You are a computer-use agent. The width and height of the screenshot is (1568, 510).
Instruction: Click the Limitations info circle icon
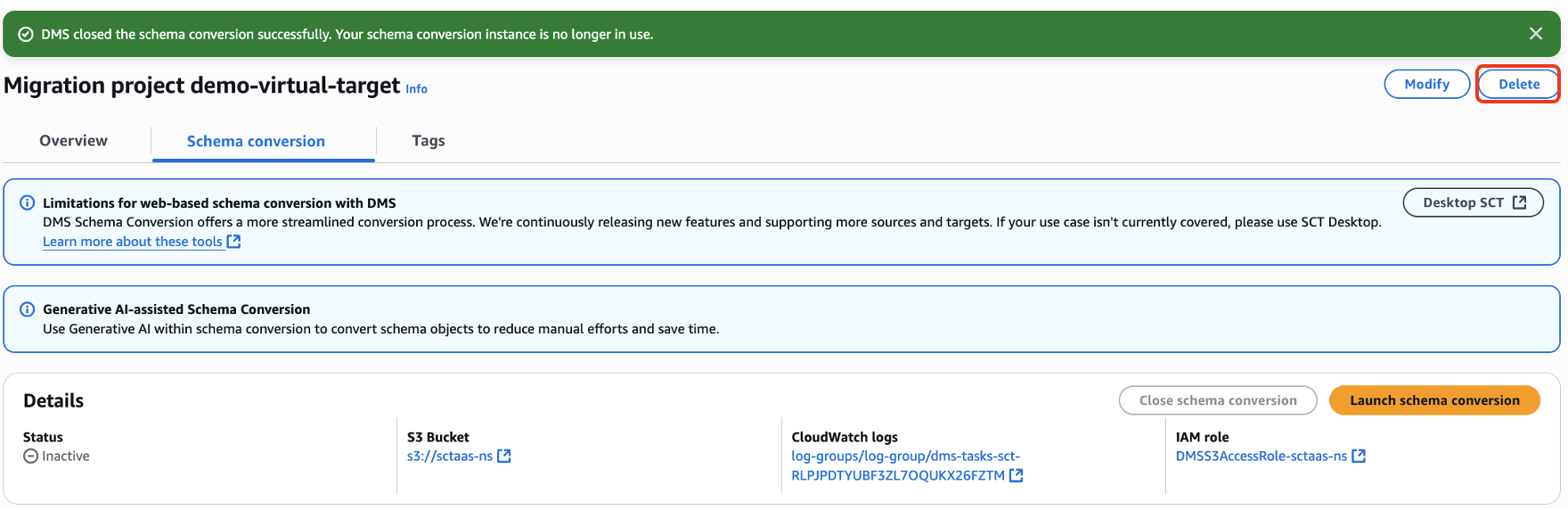(x=28, y=202)
